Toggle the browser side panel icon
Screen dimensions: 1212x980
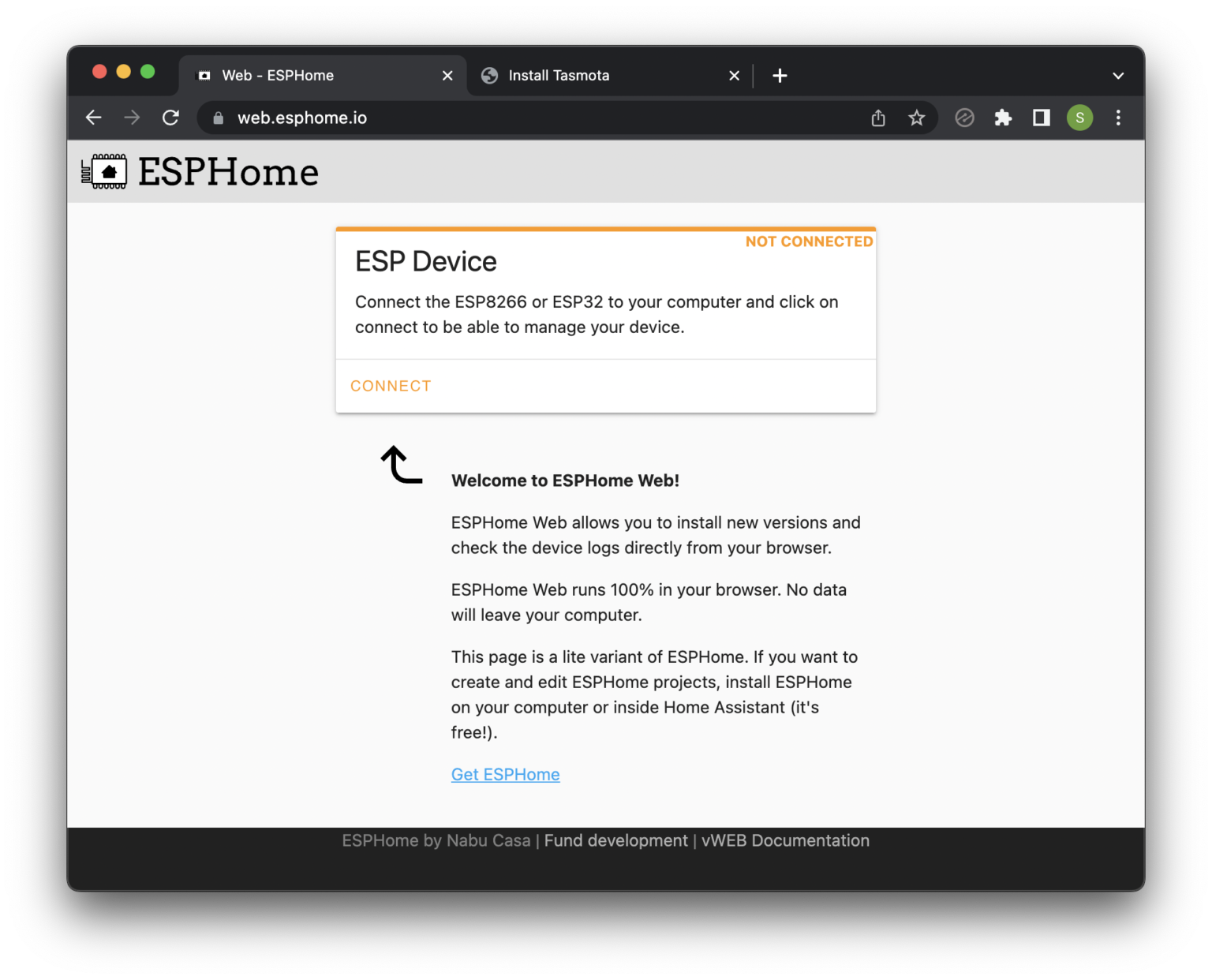coord(1042,118)
